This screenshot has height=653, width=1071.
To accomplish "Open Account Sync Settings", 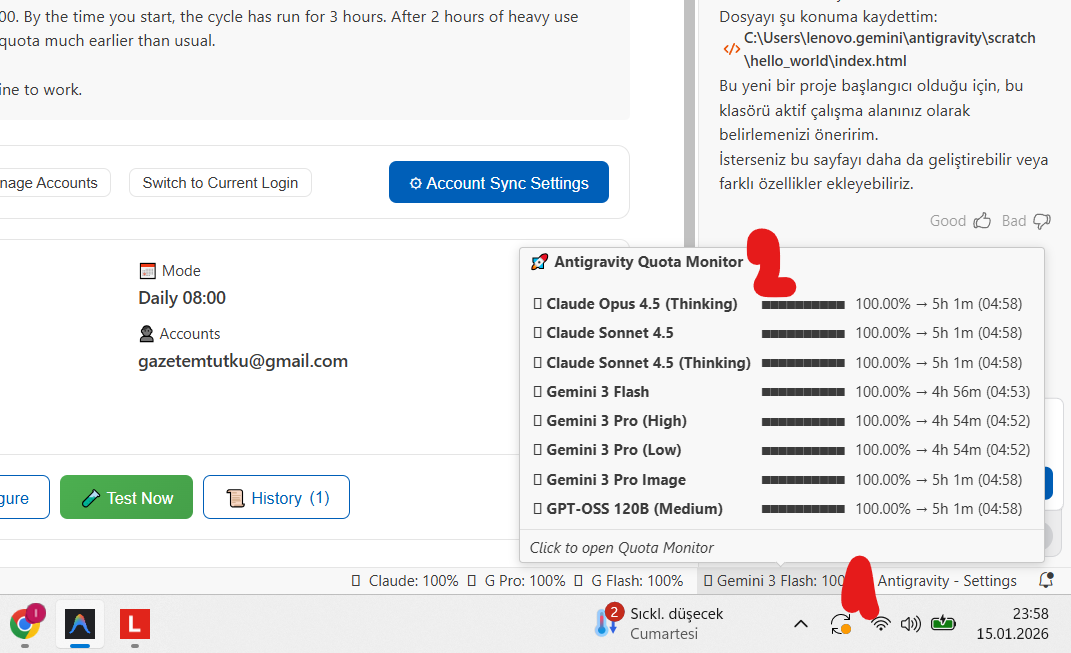I will click(x=499, y=182).
